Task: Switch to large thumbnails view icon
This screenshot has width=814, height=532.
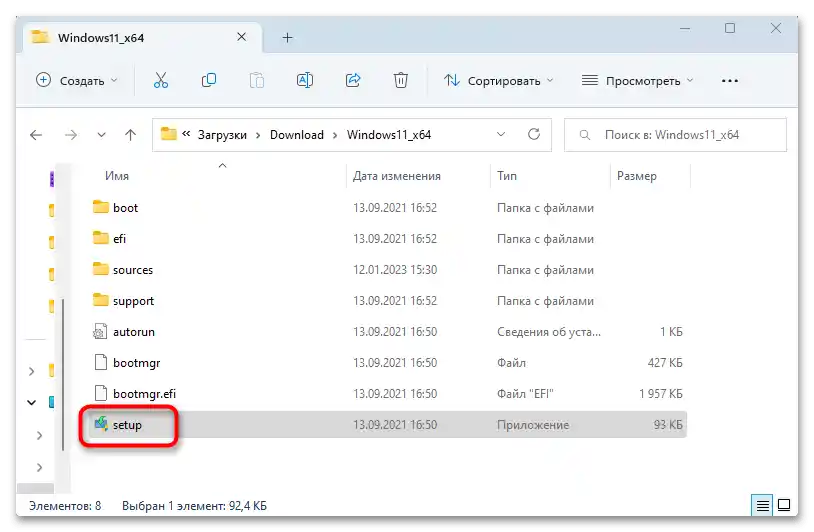Action: click(x=784, y=505)
